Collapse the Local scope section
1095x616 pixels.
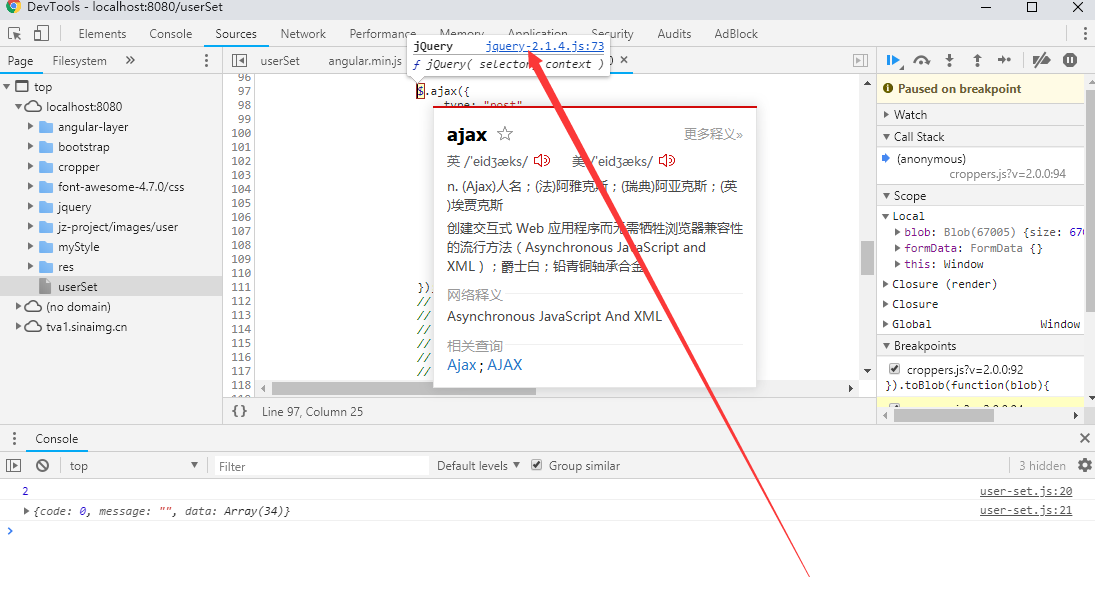pyautogui.click(x=887, y=215)
